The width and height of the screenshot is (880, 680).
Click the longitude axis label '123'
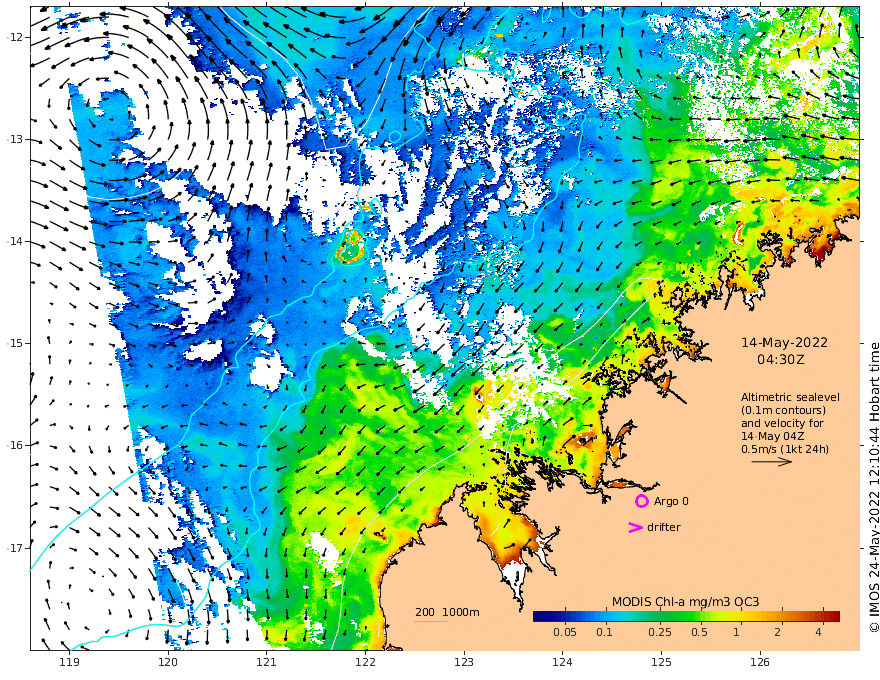tap(464, 663)
